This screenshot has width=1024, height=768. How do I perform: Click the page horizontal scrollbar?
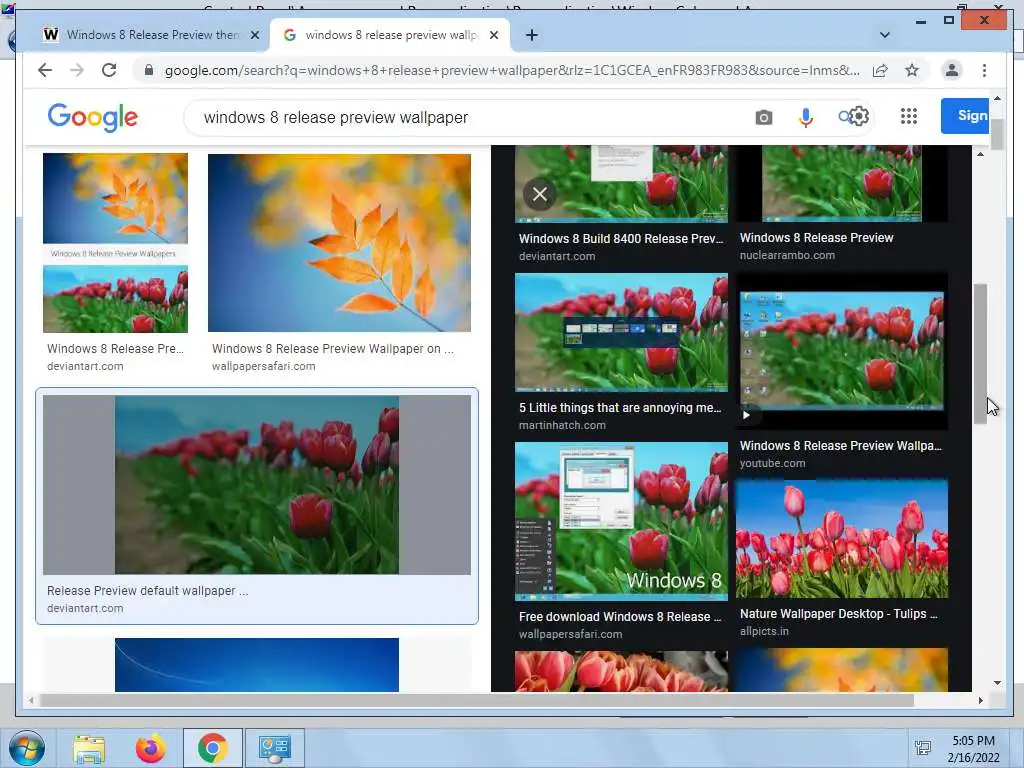(x=476, y=700)
